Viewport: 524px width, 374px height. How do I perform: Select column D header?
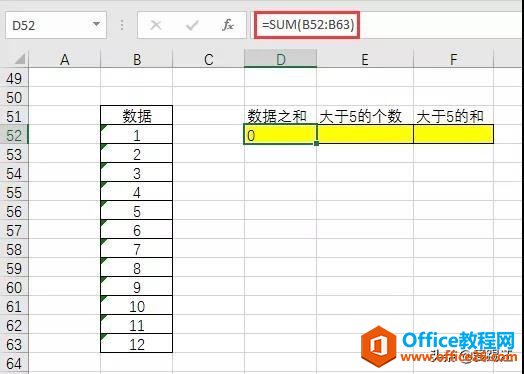(280, 59)
